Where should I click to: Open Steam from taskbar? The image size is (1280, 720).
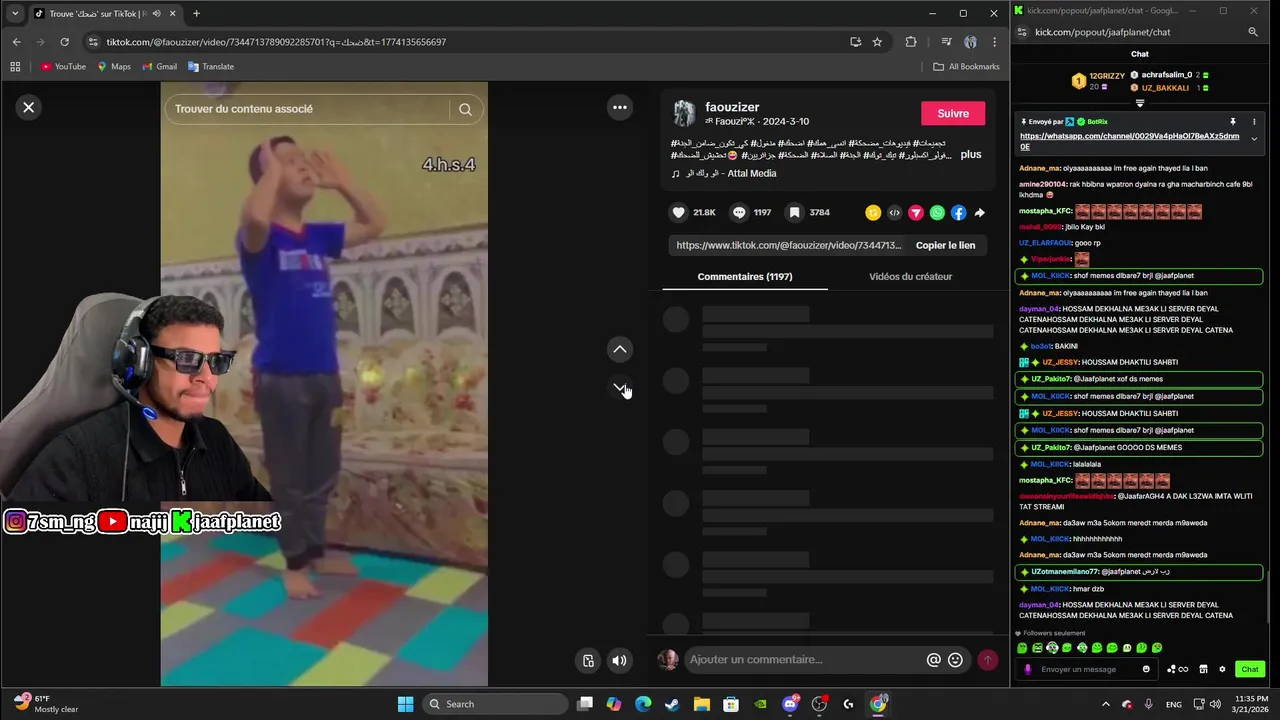click(x=672, y=704)
